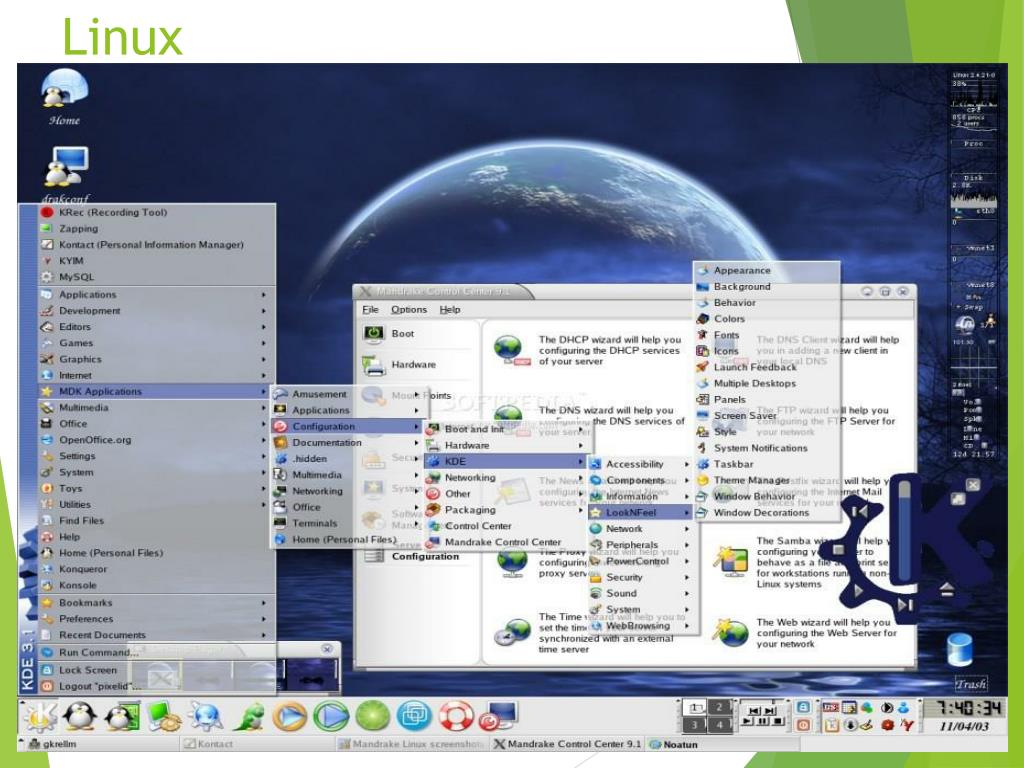Launch KRec Recording Tool from K menu
1024x768 pixels.
coord(157,212)
